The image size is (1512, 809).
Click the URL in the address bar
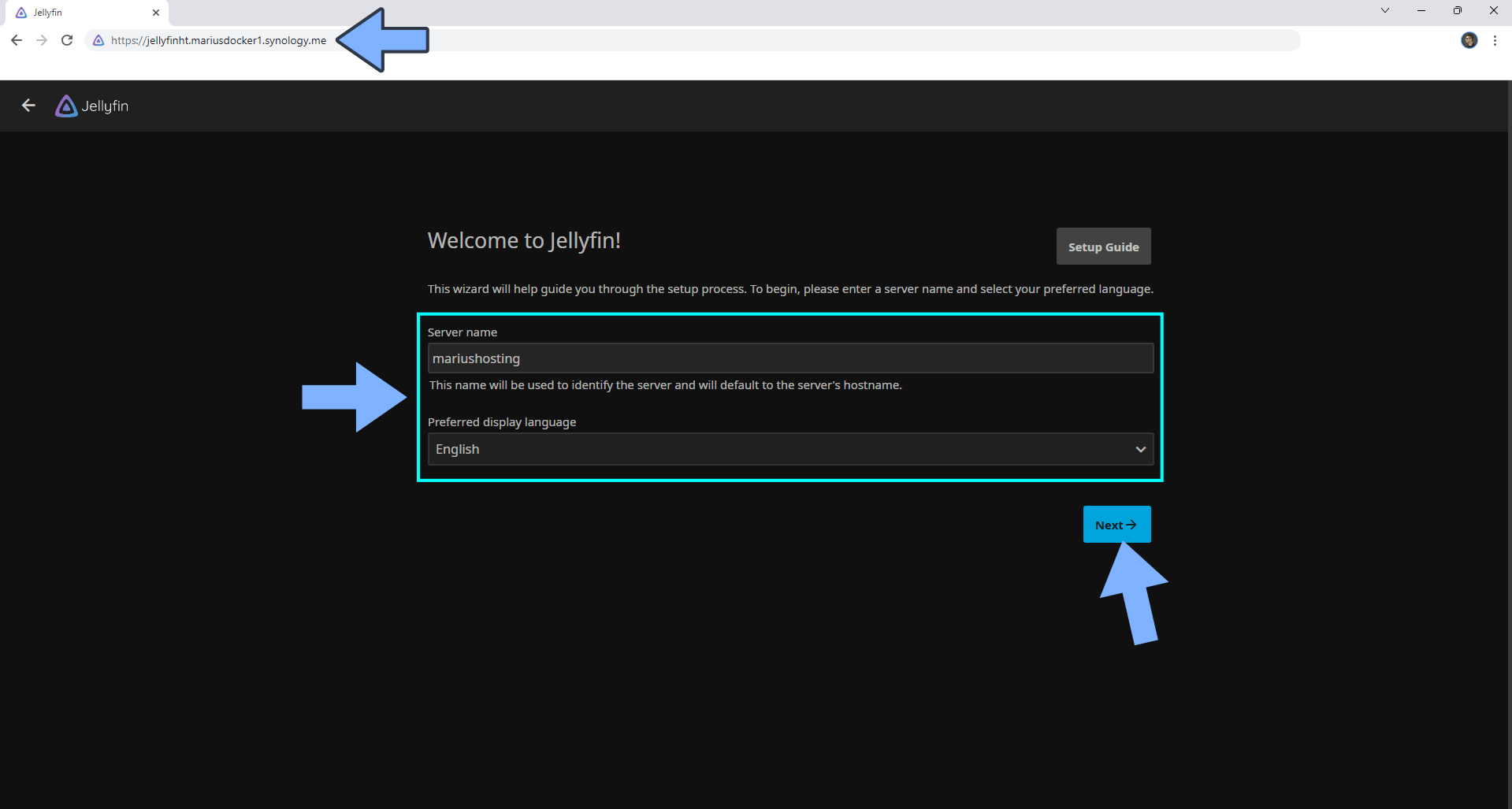click(x=218, y=40)
